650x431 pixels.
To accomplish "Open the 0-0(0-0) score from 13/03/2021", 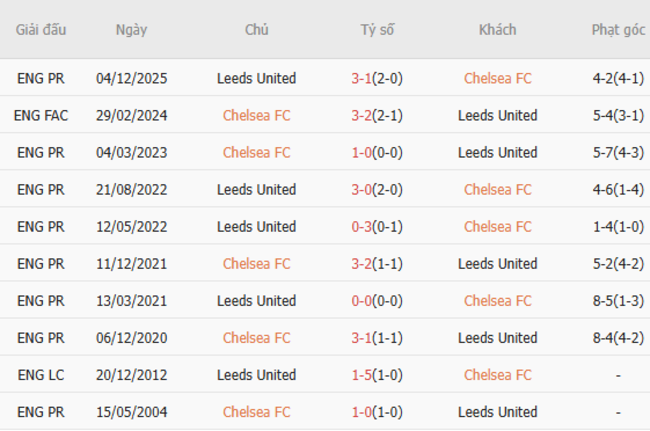I will [x=377, y=301].
